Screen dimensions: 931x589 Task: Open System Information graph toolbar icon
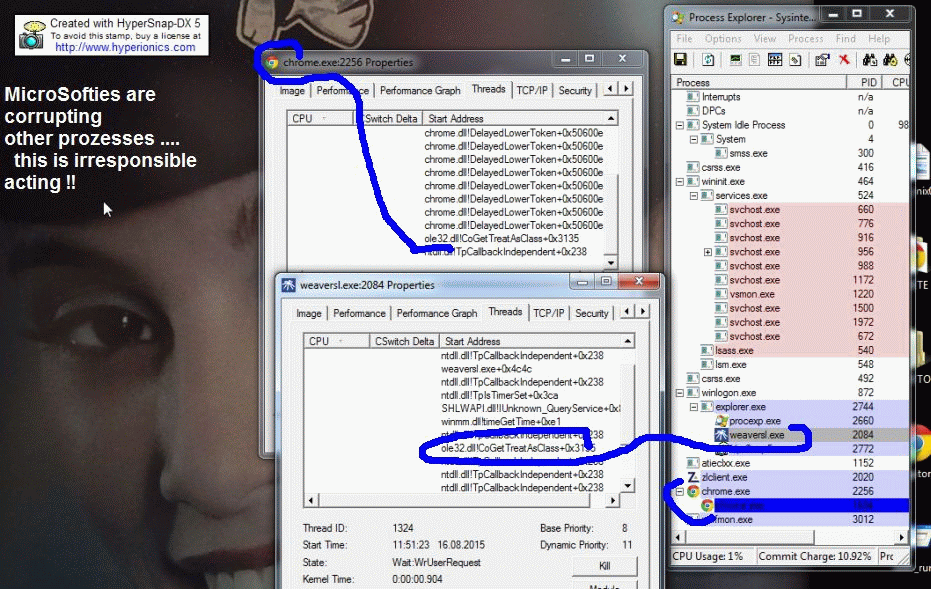(x=735, y=59)
